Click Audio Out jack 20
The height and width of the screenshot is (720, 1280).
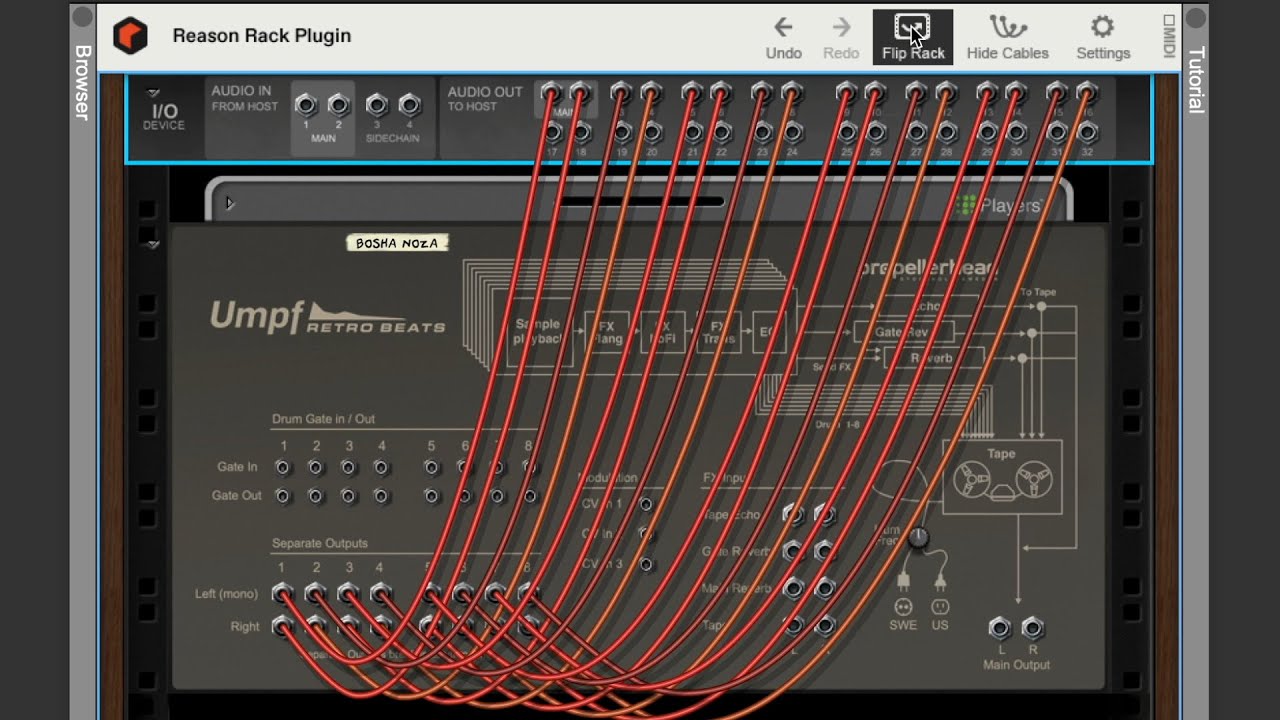coord(651,133)
